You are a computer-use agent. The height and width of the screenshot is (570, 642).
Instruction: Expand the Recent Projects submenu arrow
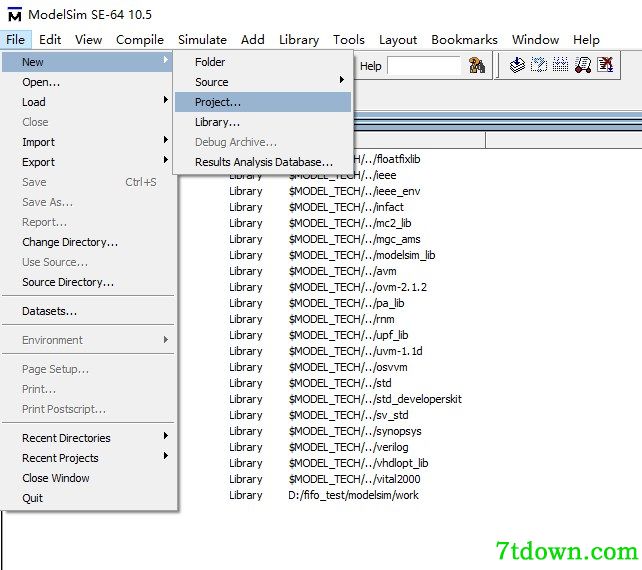pyautogui.click(x=165, y=455)
